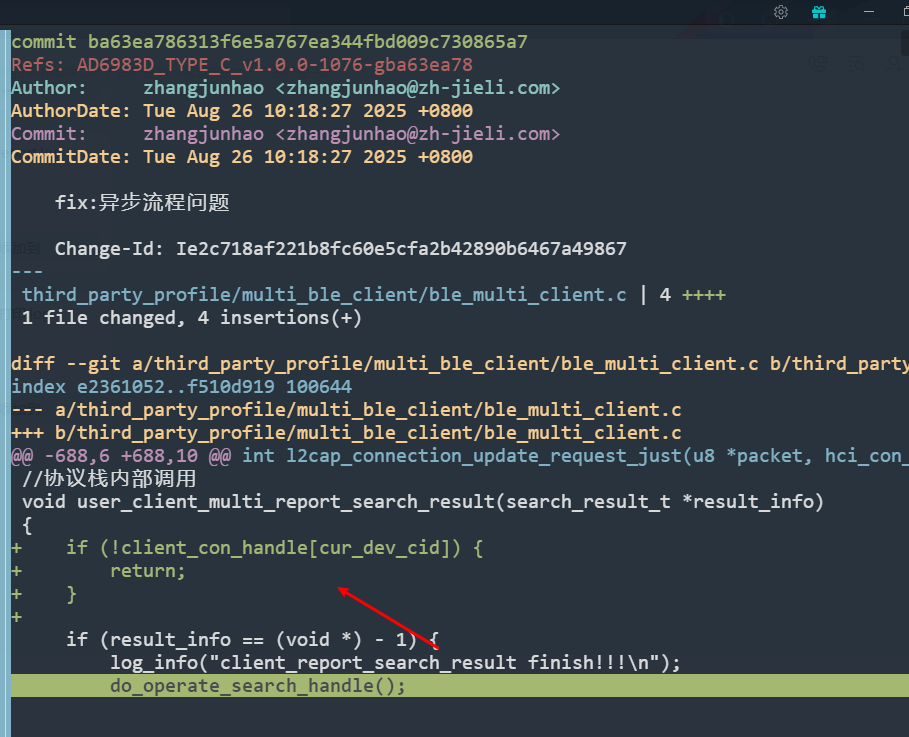
Task: Click the user_client_multi_report_search_result function signature
Action: [423, 502]
